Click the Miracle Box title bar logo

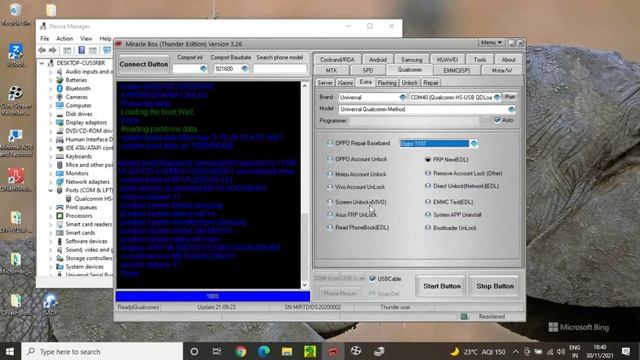(119, 44)
